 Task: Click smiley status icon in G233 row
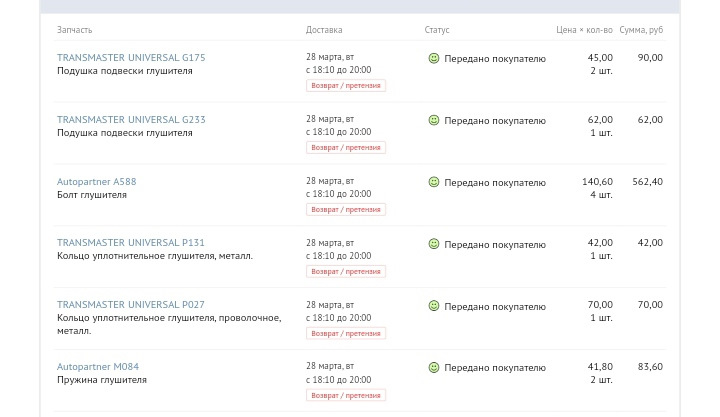pyautogui.click(x=433, y=120)
